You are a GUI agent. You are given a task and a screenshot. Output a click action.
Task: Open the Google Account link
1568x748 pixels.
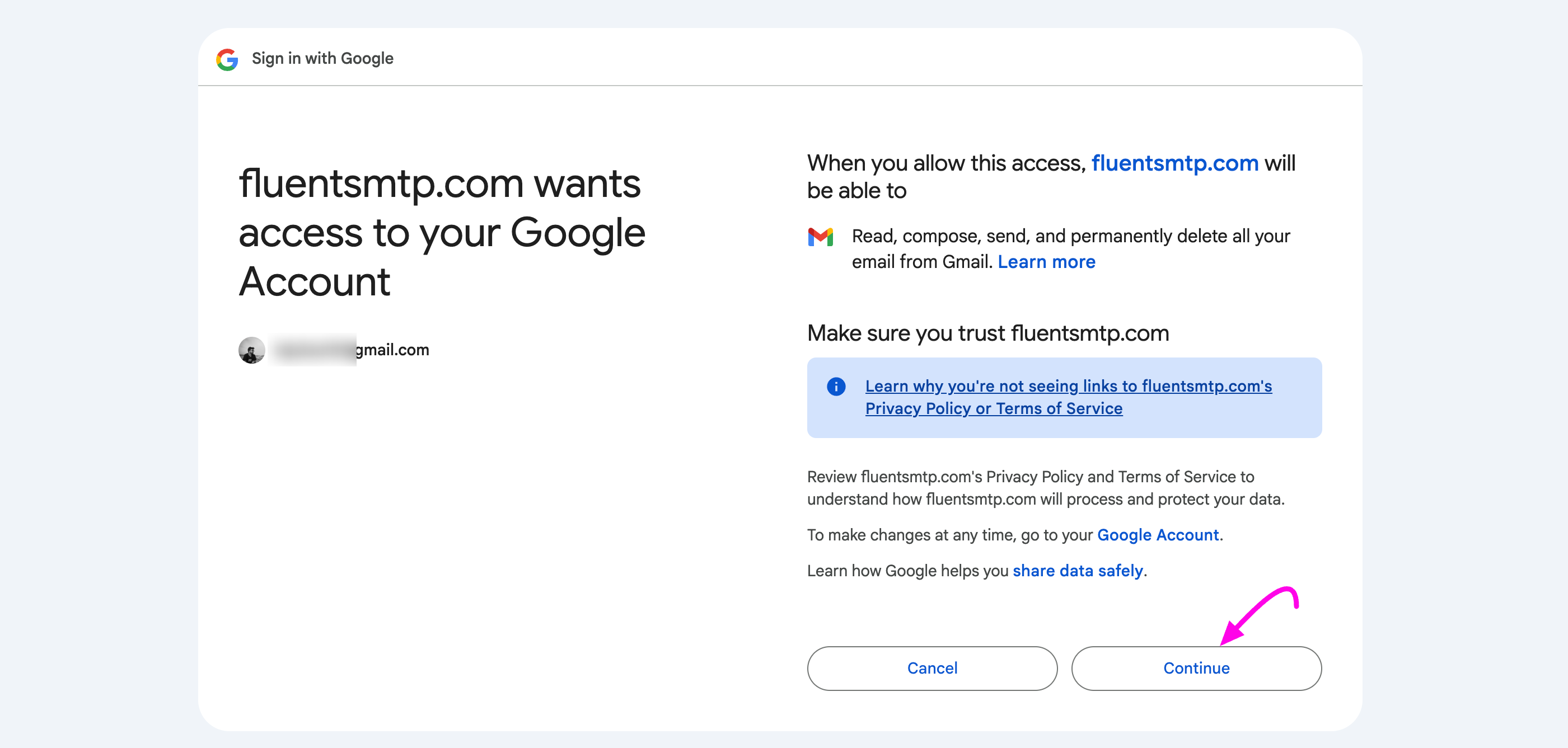[1158, 534]
